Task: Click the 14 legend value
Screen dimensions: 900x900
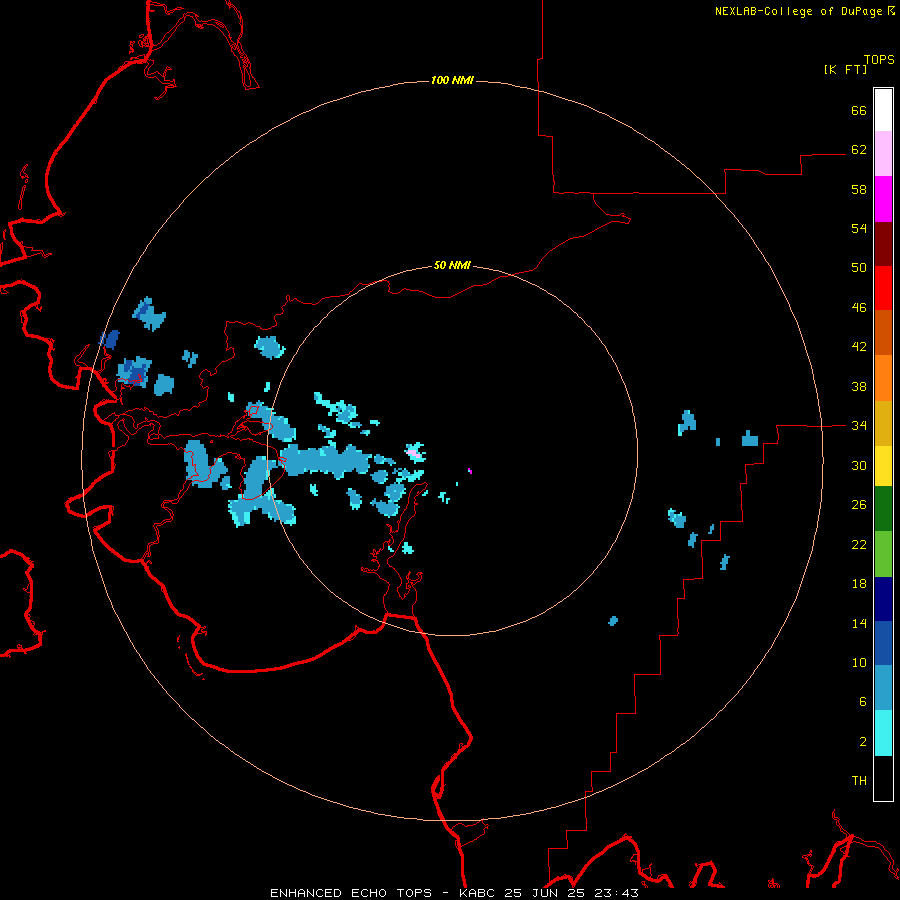Action: pyautogui.click(x=859, y=623)
